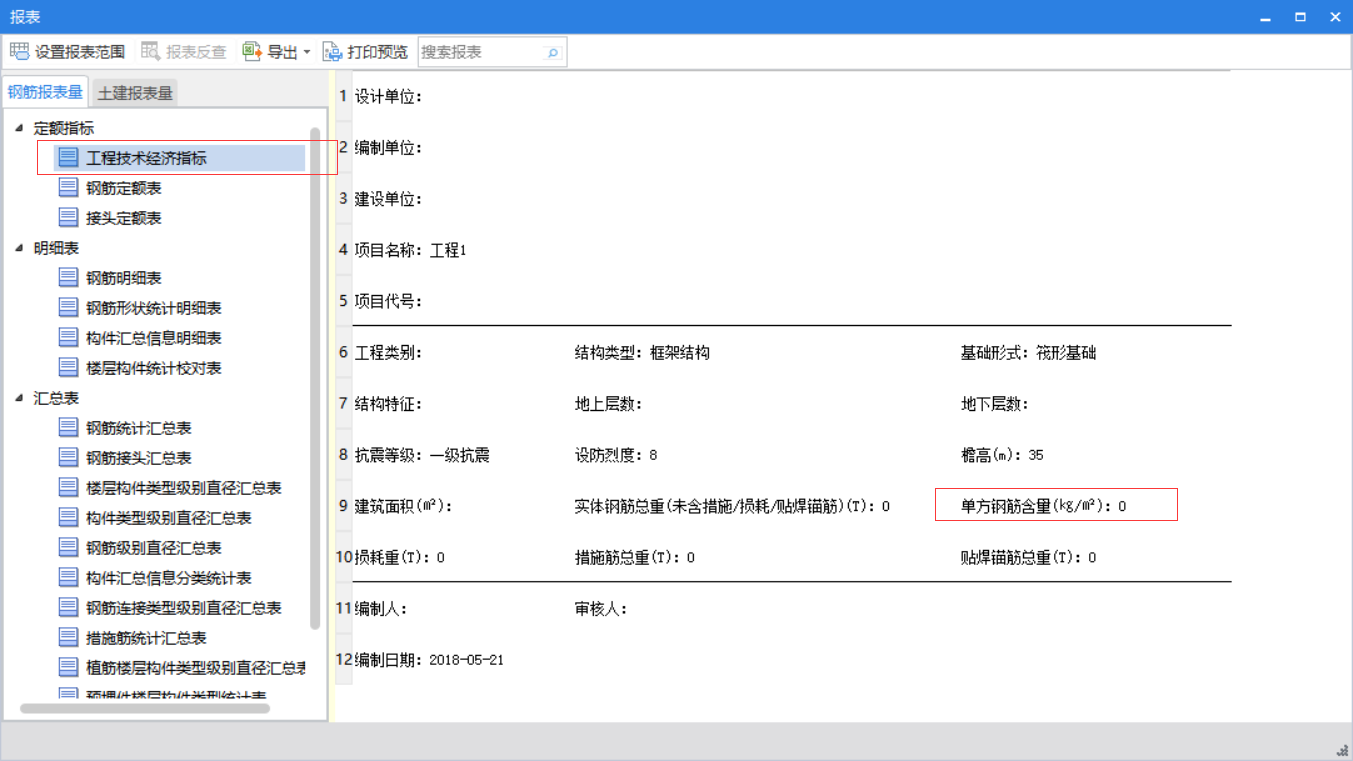Screen dimensions: 1353x761
Task: Click the 钢筋形状统计明细表 report icon
Action: tap(68, 308)
